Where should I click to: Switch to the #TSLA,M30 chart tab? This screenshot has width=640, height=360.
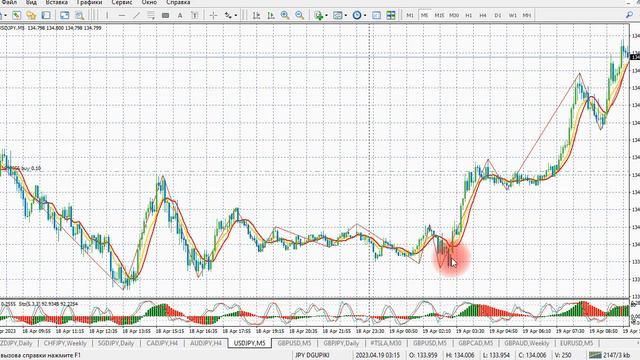[386, 343]
